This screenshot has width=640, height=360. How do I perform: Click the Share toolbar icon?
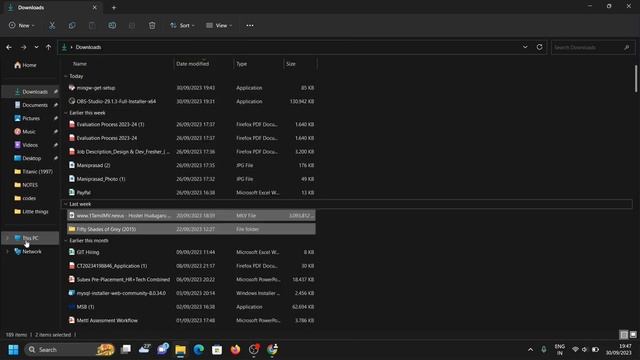pos(132,25)
